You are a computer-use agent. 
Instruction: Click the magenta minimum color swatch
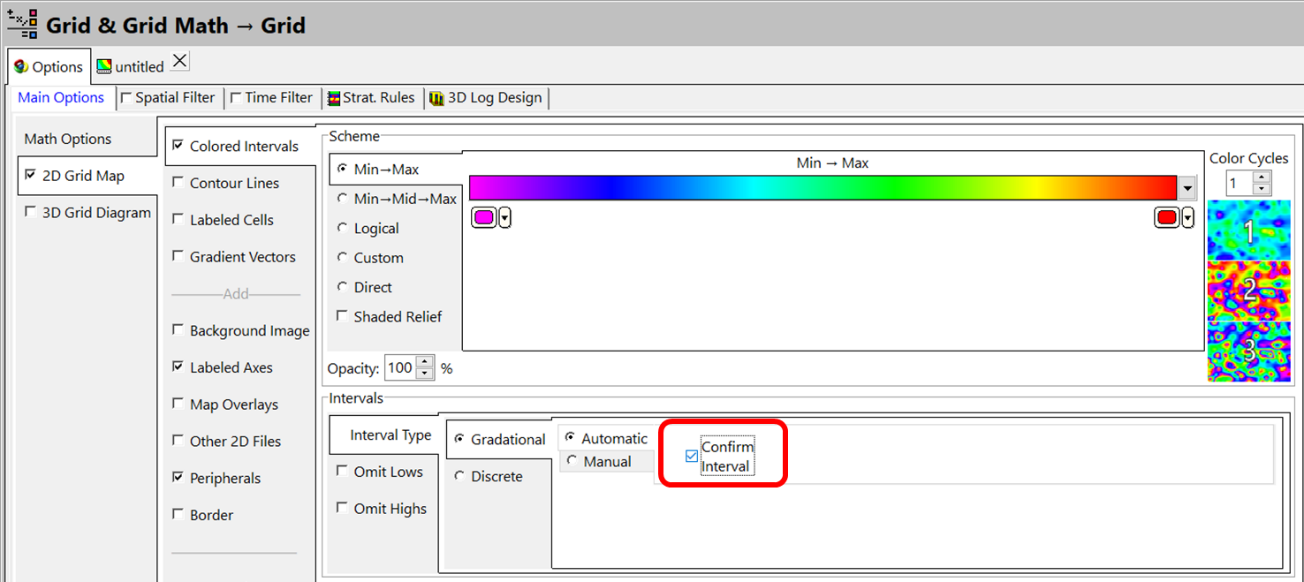(484, 218)
